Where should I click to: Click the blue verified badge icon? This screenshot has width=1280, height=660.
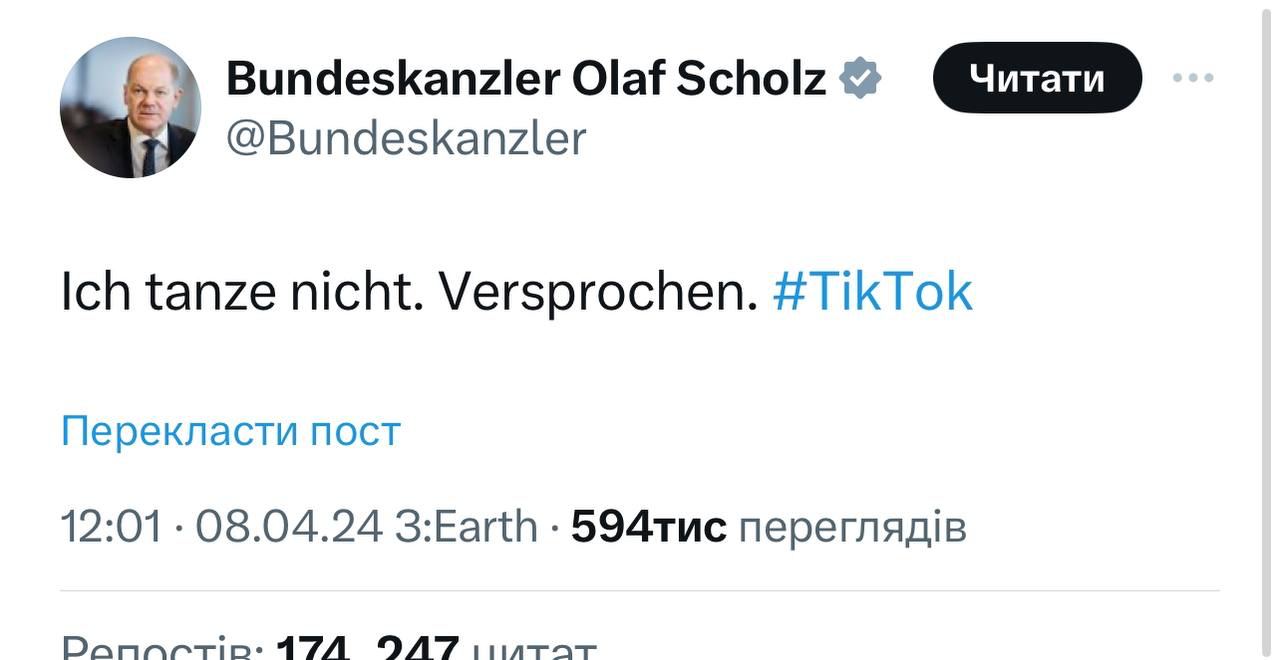coord(860,78)
